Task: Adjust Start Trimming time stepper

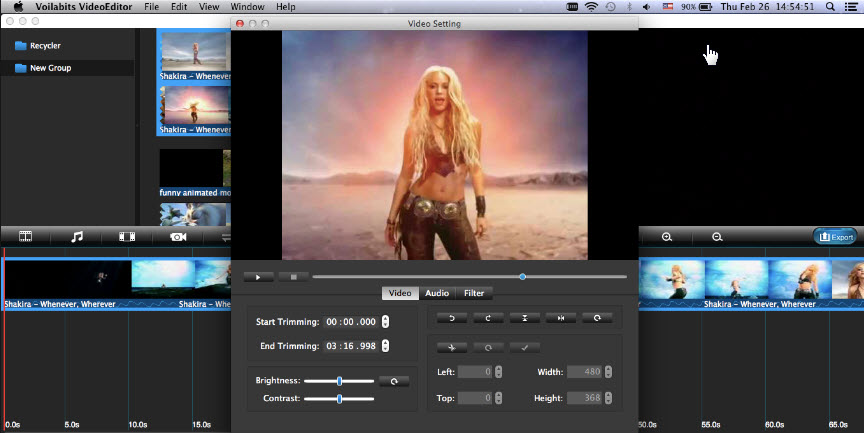Action: coord(386,322)
